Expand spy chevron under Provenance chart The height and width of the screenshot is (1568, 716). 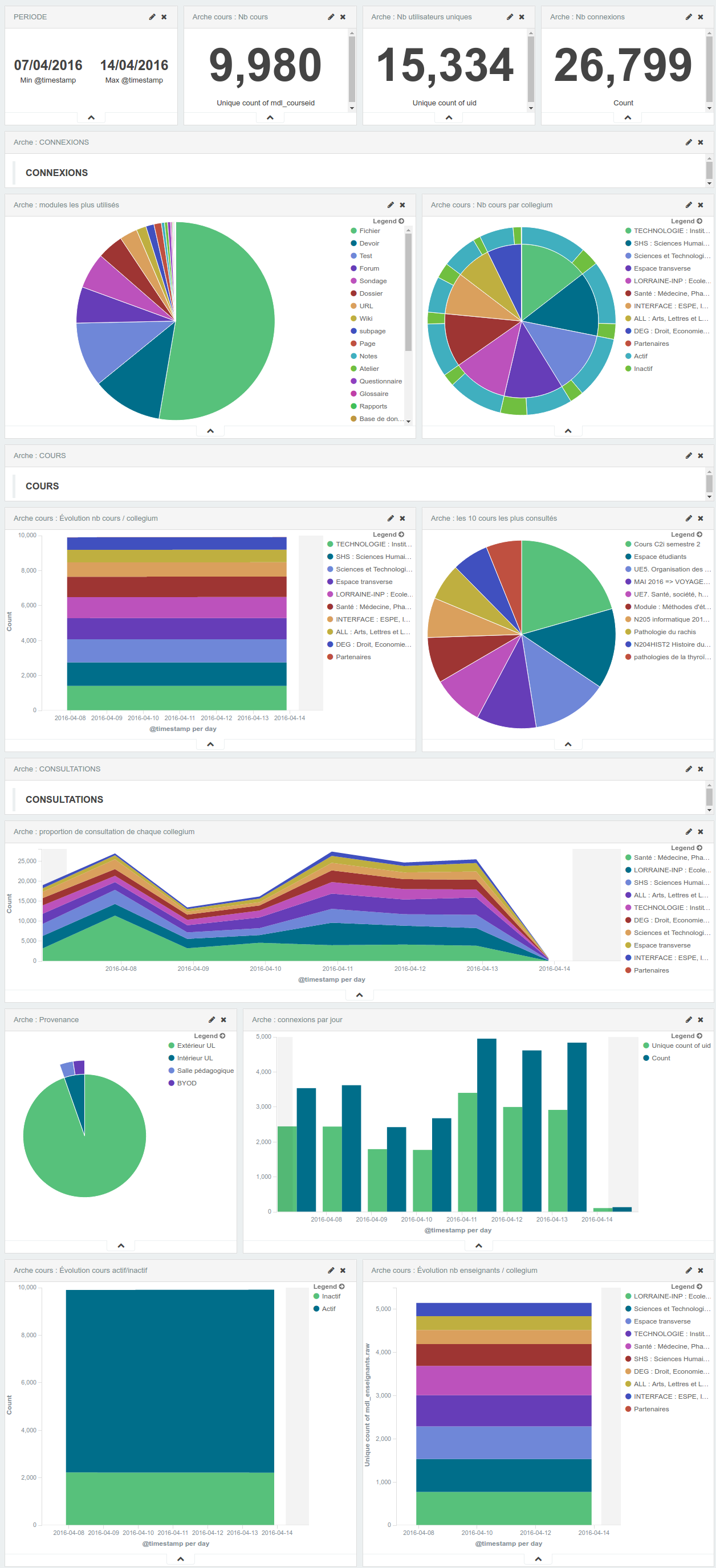tap(120, 1246)
